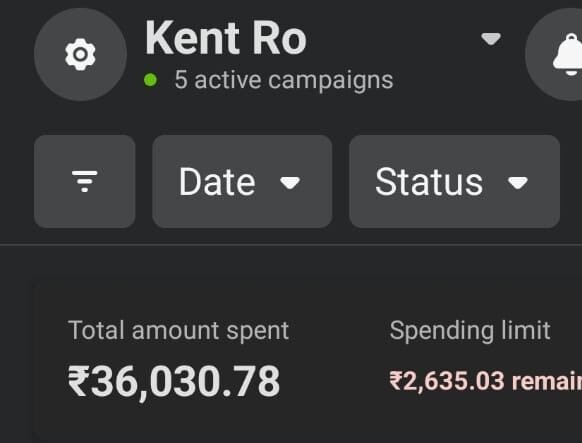Open settings with the gear icon
The width and height of the screenshot is (582, 443).
[80, 55]
